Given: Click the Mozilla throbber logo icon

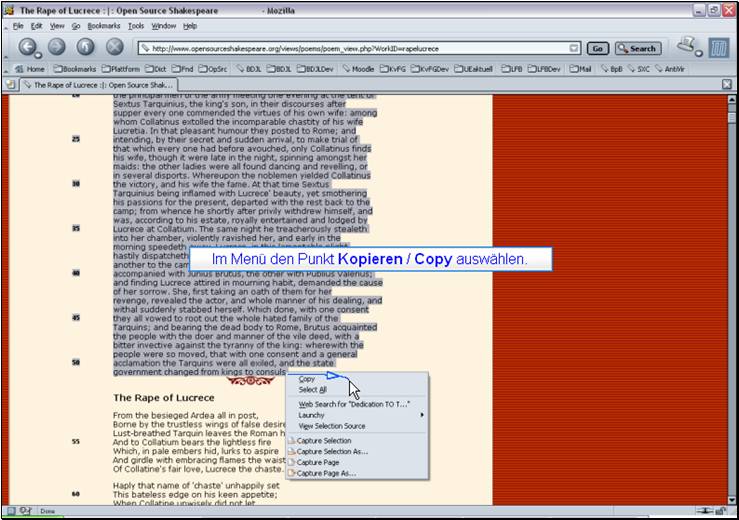Looking at the screenshot, I should click(x=717, y=47).
